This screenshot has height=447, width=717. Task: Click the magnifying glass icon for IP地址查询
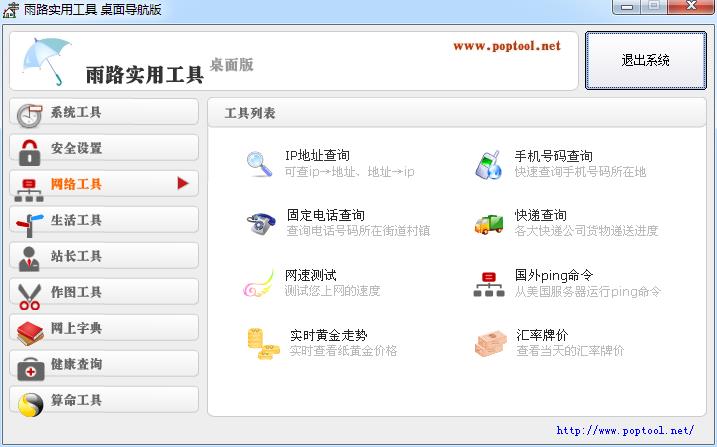[259, 164]
